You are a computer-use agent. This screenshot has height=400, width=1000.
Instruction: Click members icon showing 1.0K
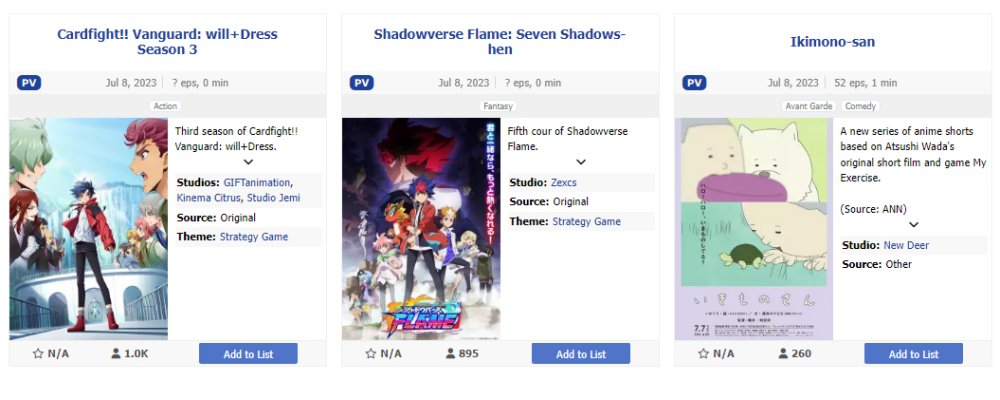[x=116, y=354]
